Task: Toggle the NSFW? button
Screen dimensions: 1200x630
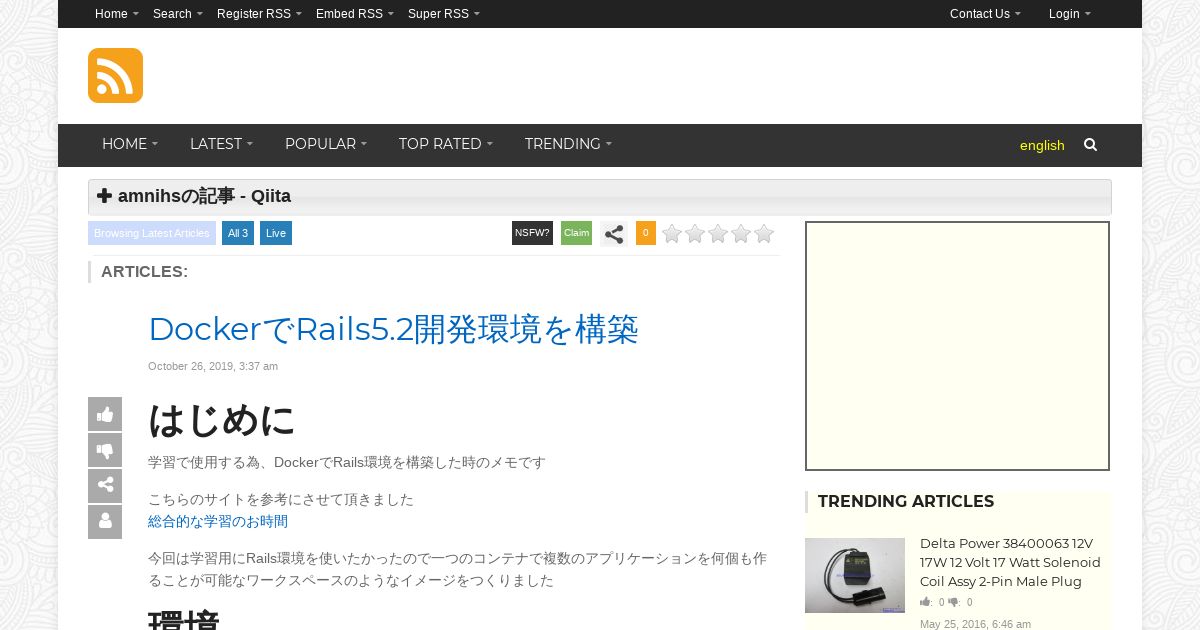Action: pyautogui.click(x=532, y=233)
